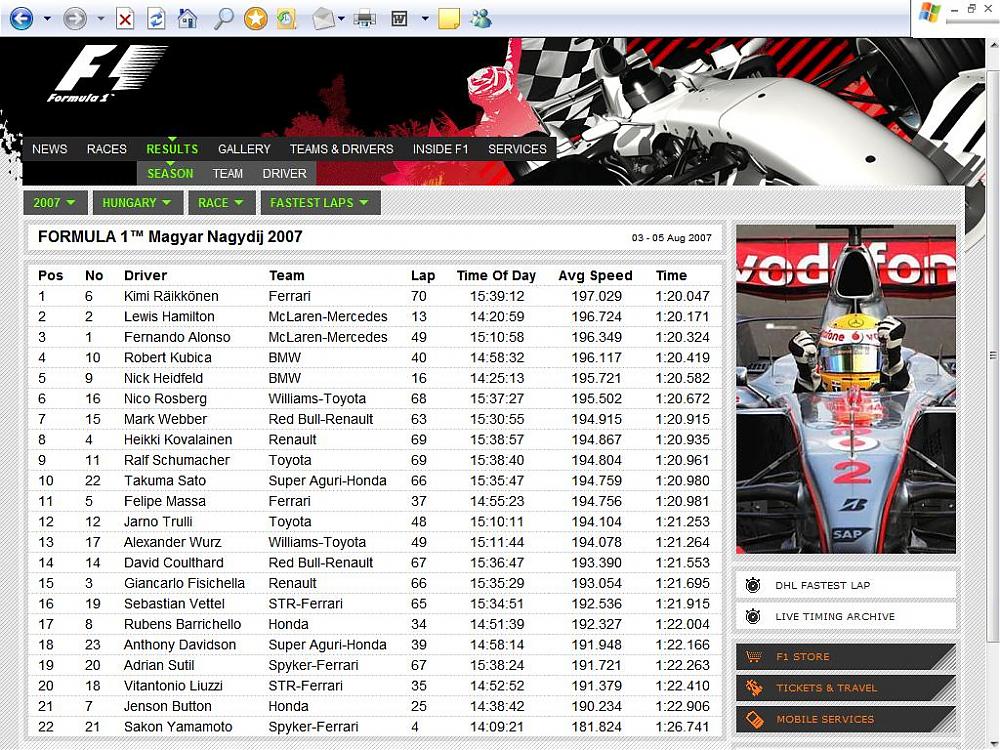The image size is (1000, 750).
Task: Stop page loading with red X icon
Action: 125,18
